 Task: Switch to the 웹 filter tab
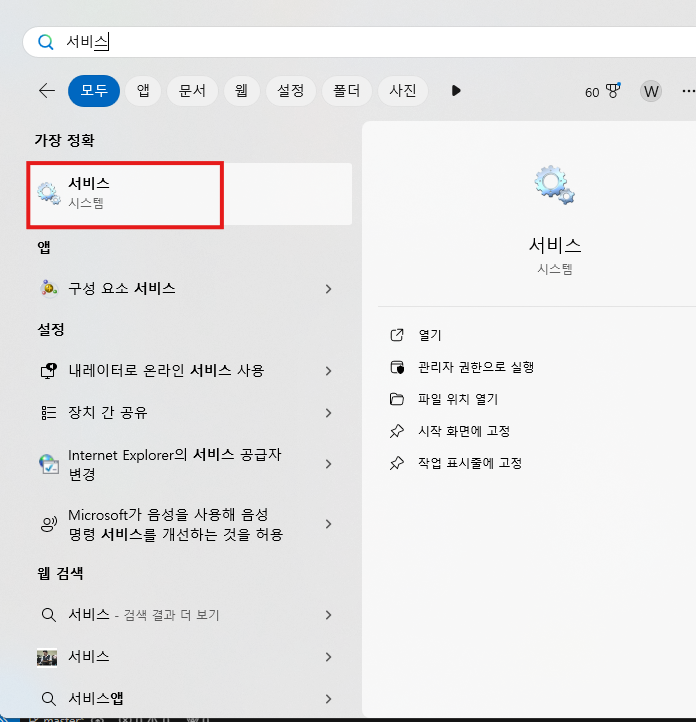click(242, 91)
